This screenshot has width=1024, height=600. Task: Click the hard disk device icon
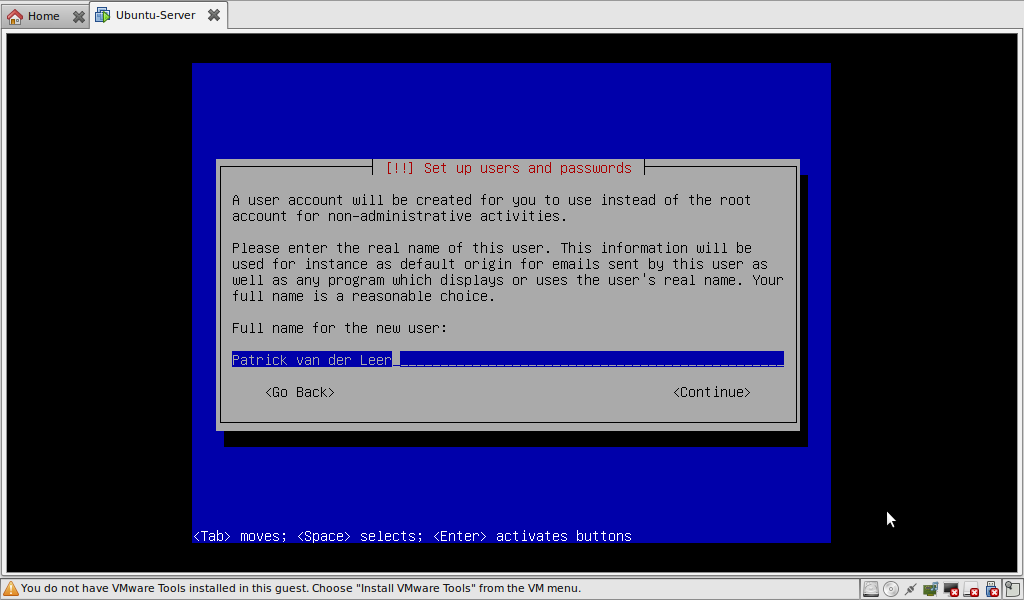871,589
